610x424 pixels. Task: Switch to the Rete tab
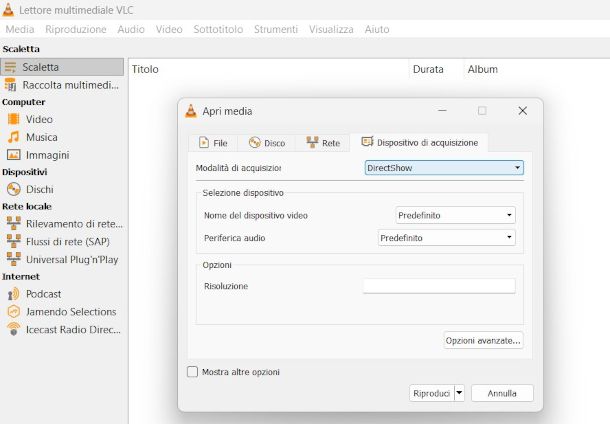point(323,143)
